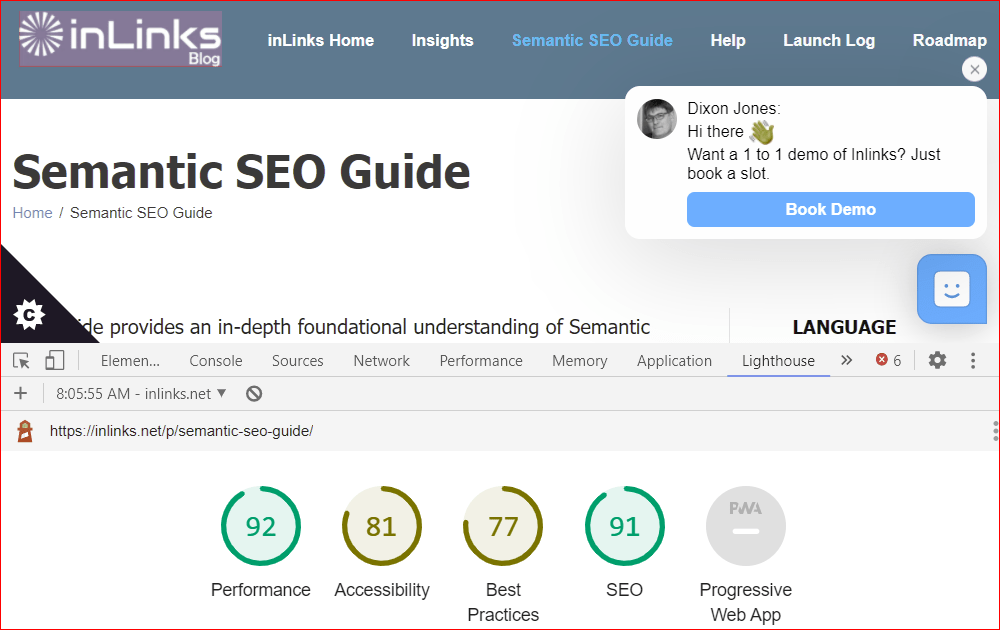The width and height of the screenshot is (1000, 630).
Task: Open inLinks Home nav link
Action: (x=321, y=40)
